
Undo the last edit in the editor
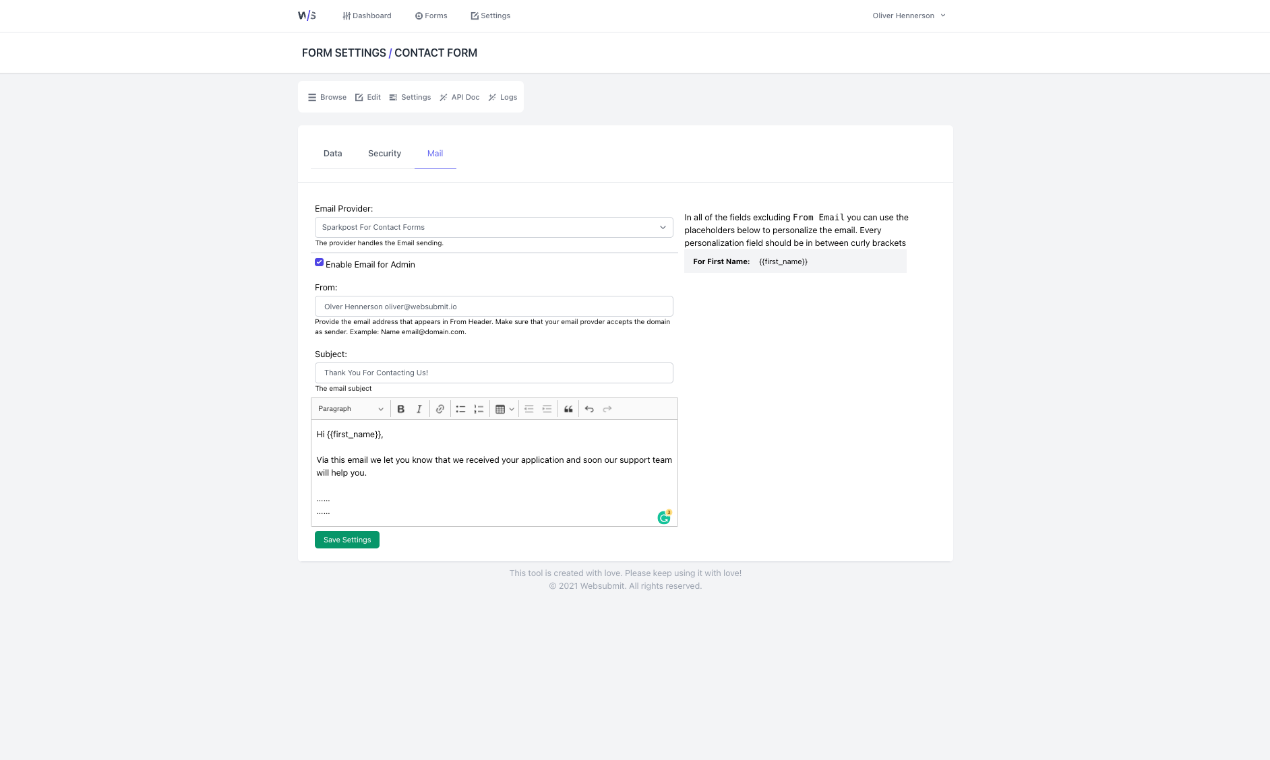tap(588, 408)
